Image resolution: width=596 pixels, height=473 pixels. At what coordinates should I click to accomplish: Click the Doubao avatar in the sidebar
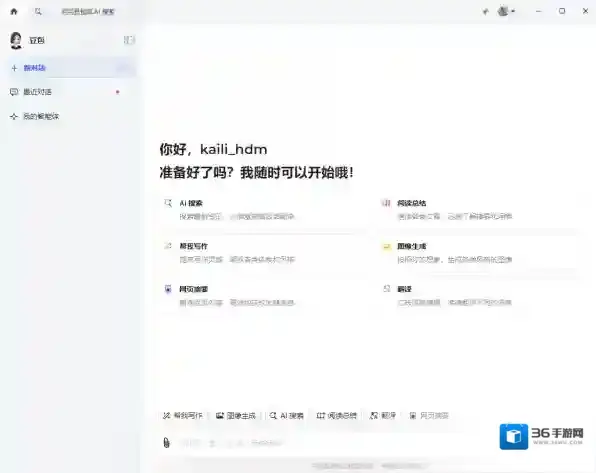(16, 40)
